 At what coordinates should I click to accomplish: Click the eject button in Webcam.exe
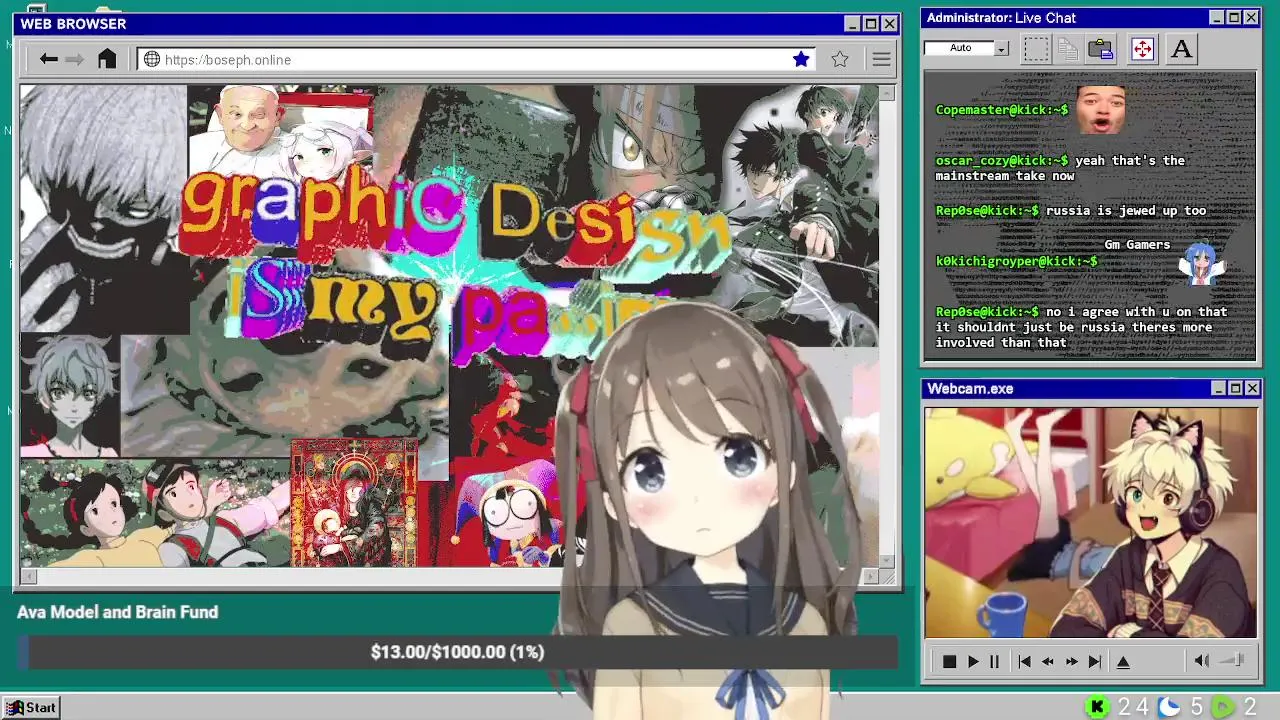1123,661
